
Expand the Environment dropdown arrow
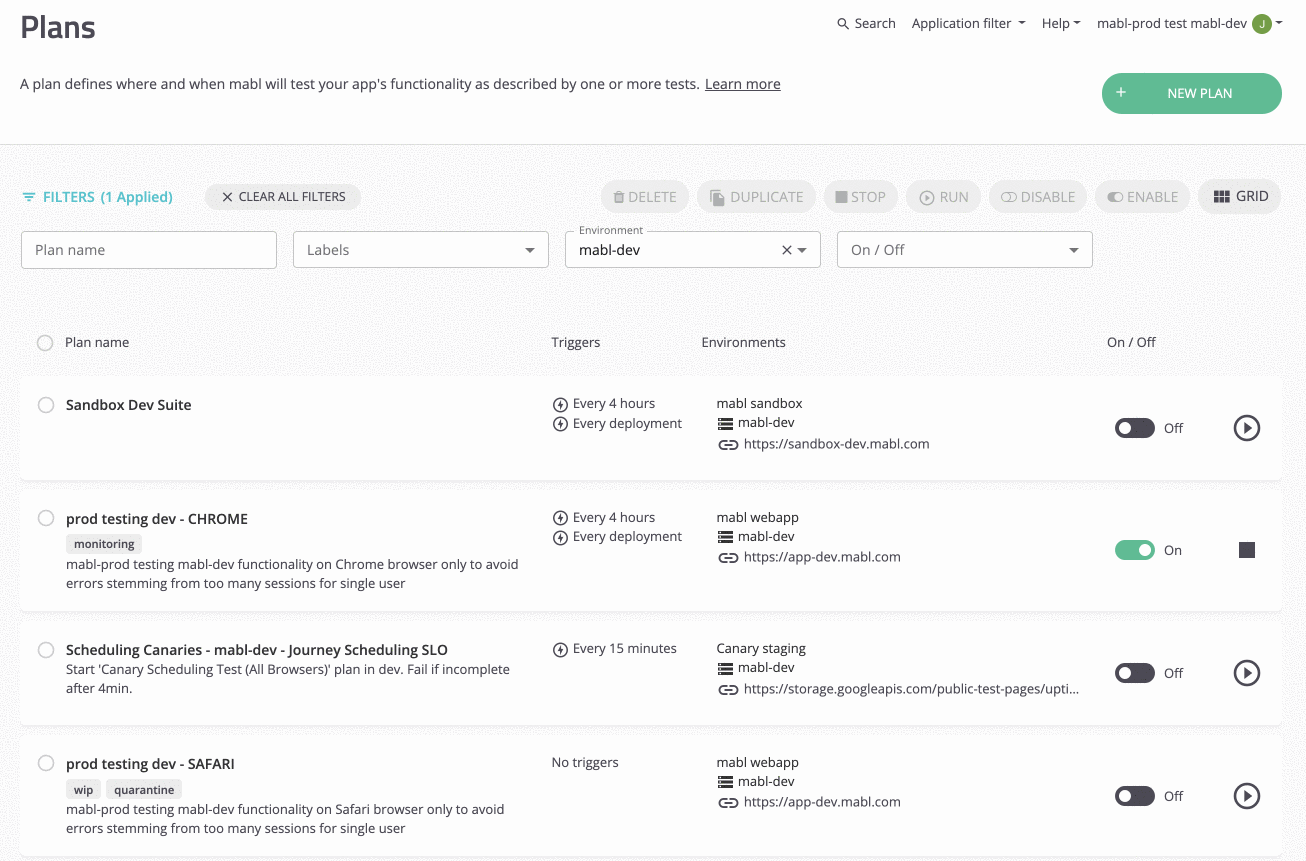coord(802,250)
